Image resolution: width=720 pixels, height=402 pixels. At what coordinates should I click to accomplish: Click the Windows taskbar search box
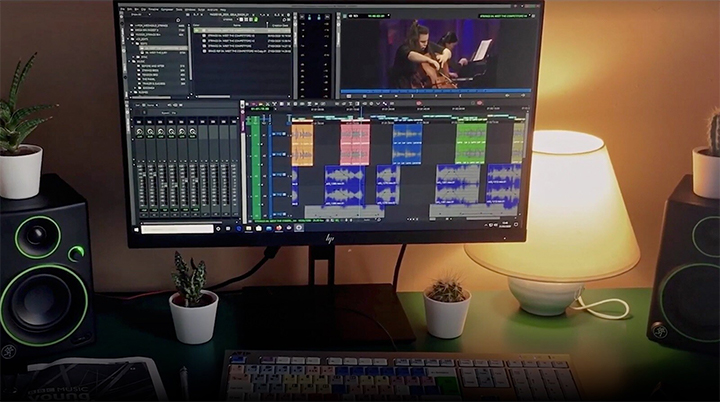[x=177, y=229]
